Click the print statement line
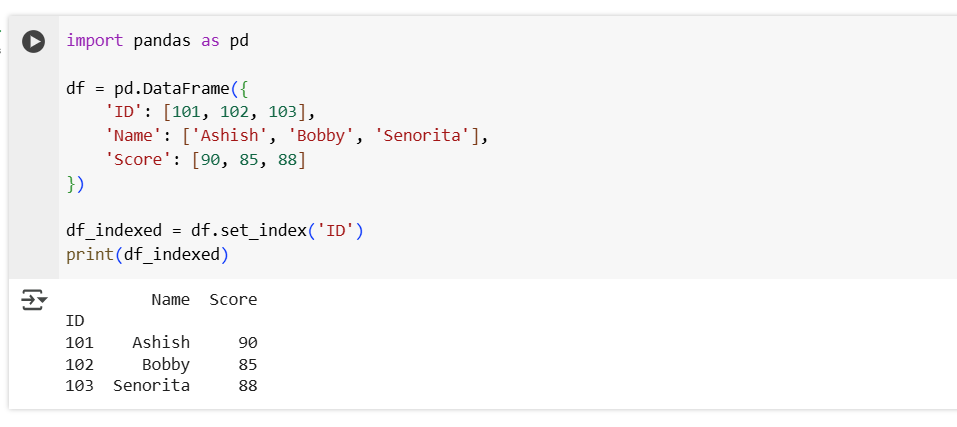Image resolution: width=957 pixels, height=427 pixels. pos(147,255)
